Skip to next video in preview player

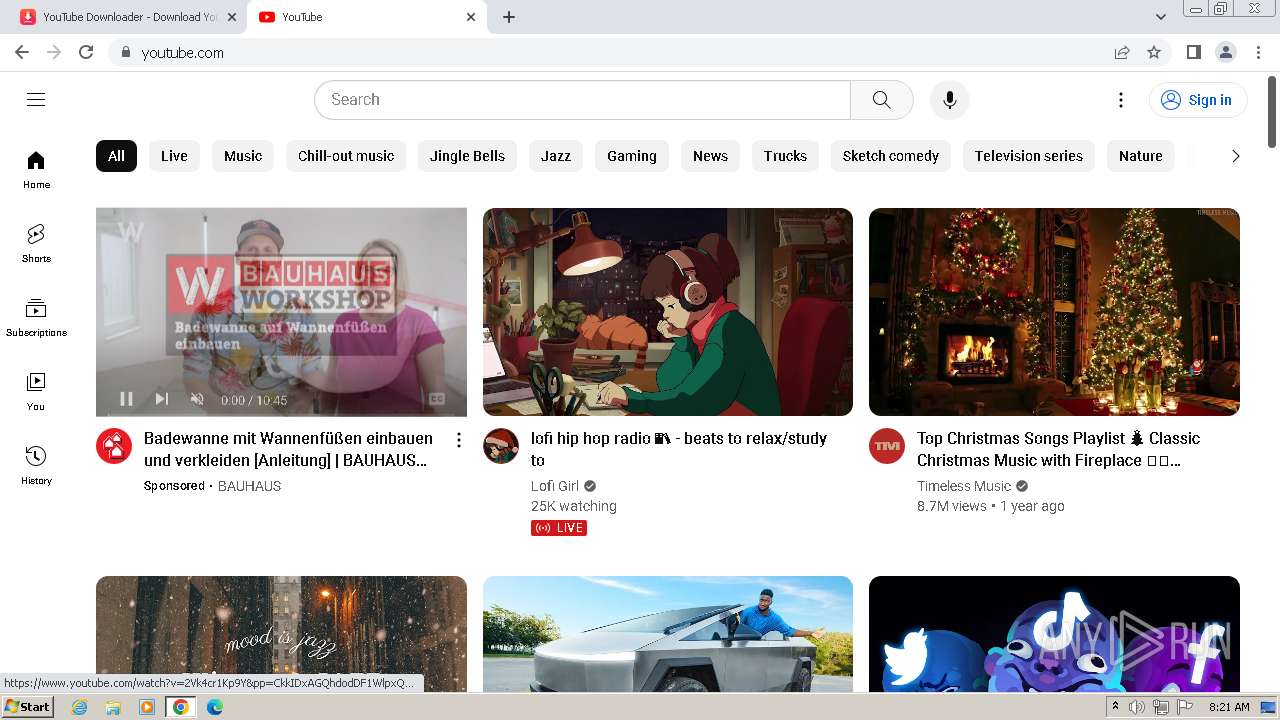point(162,399)
